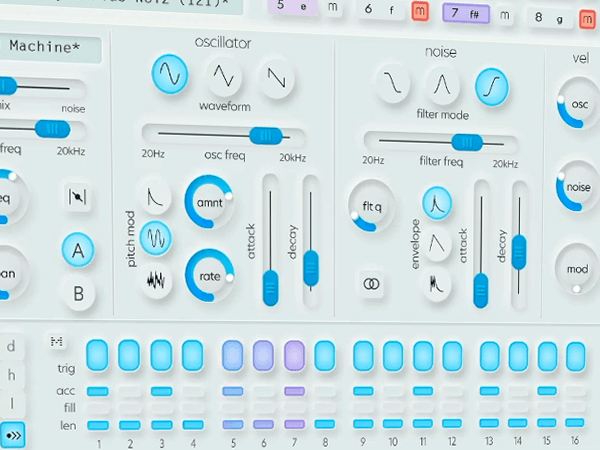Viewport: 600px width, 450px height.
Task: Select the high-pass noise filter mode
Action: (x=491, y=85)
